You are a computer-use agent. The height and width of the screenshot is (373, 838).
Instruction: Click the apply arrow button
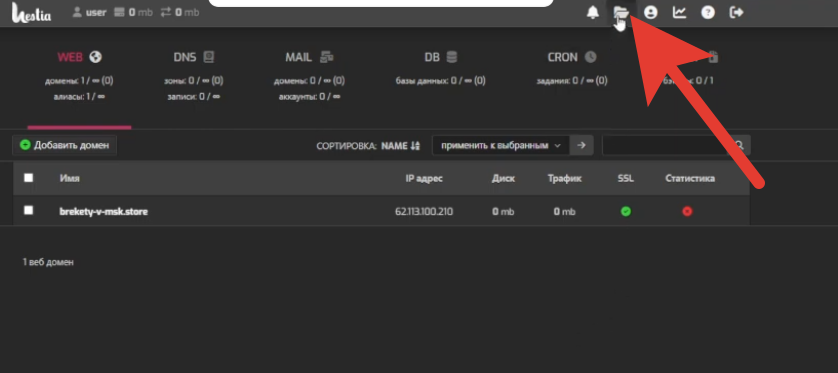pyautogui.click(x=581, y=145)
